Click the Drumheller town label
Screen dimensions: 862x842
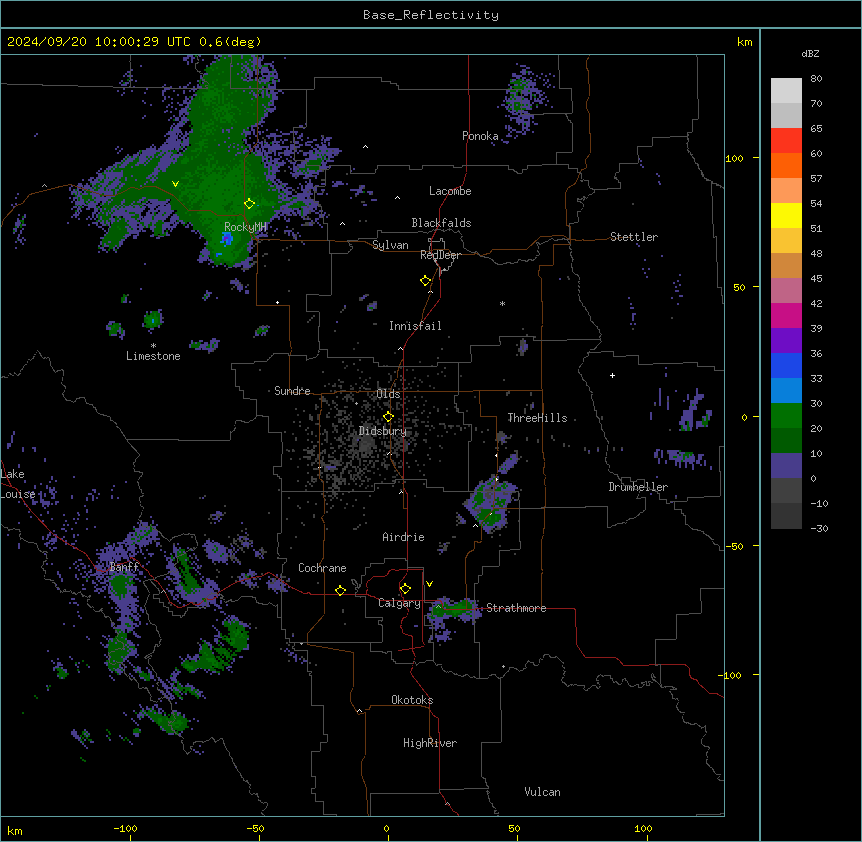(x=638, y=487)
